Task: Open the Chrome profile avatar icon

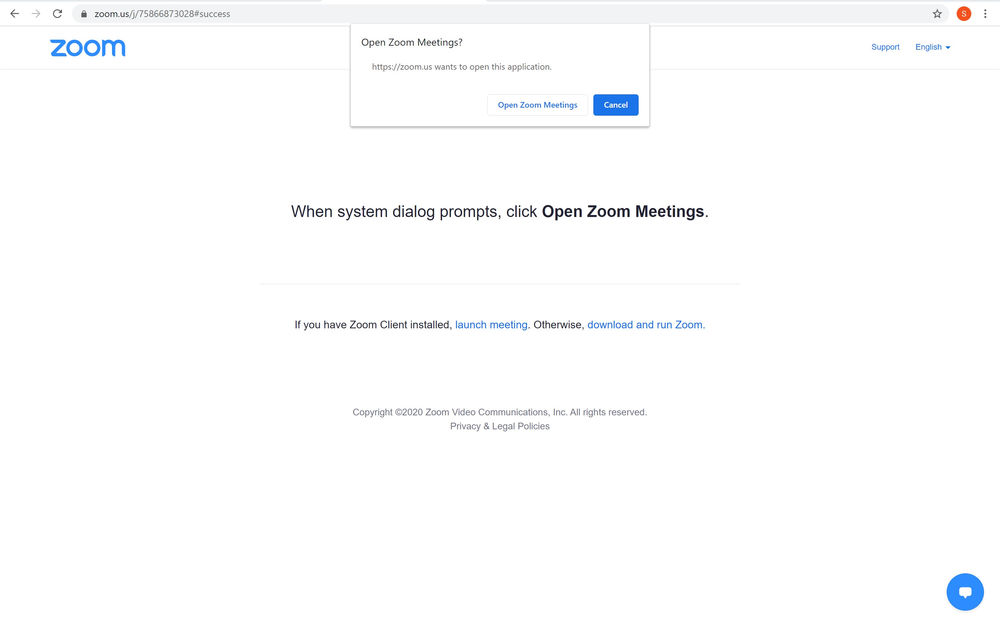Action: tap(963, 13)
